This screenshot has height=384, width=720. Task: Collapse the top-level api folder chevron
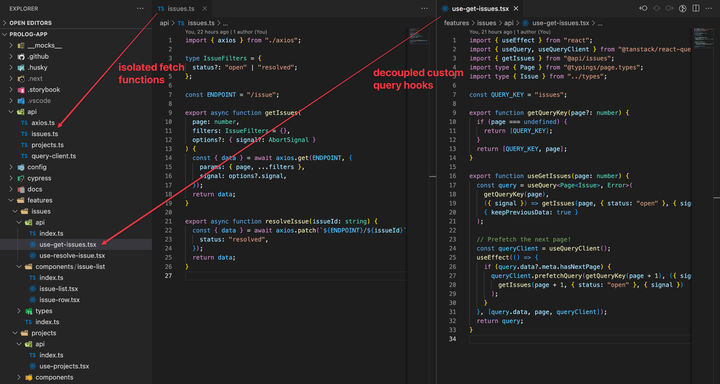coord(12,112)
